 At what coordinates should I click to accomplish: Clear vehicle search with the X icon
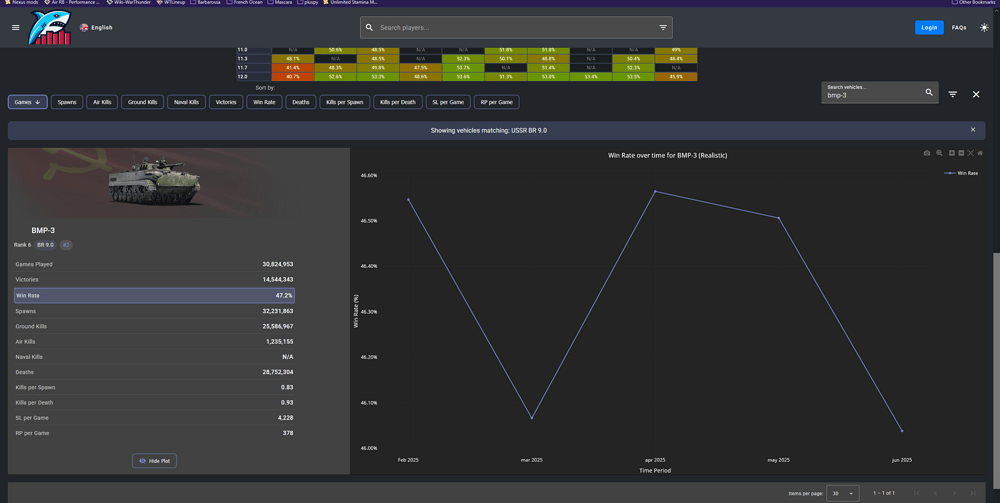(x=976, y=94)
